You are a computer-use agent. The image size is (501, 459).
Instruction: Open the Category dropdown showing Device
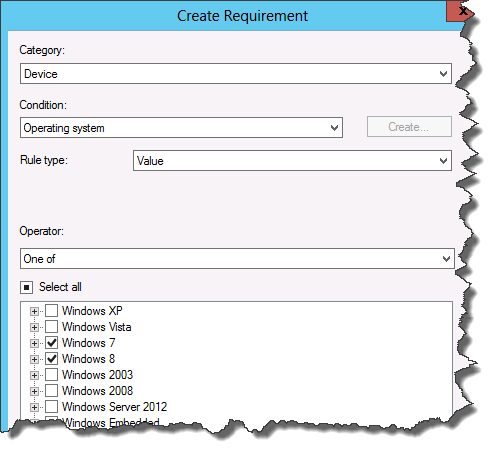236,74
